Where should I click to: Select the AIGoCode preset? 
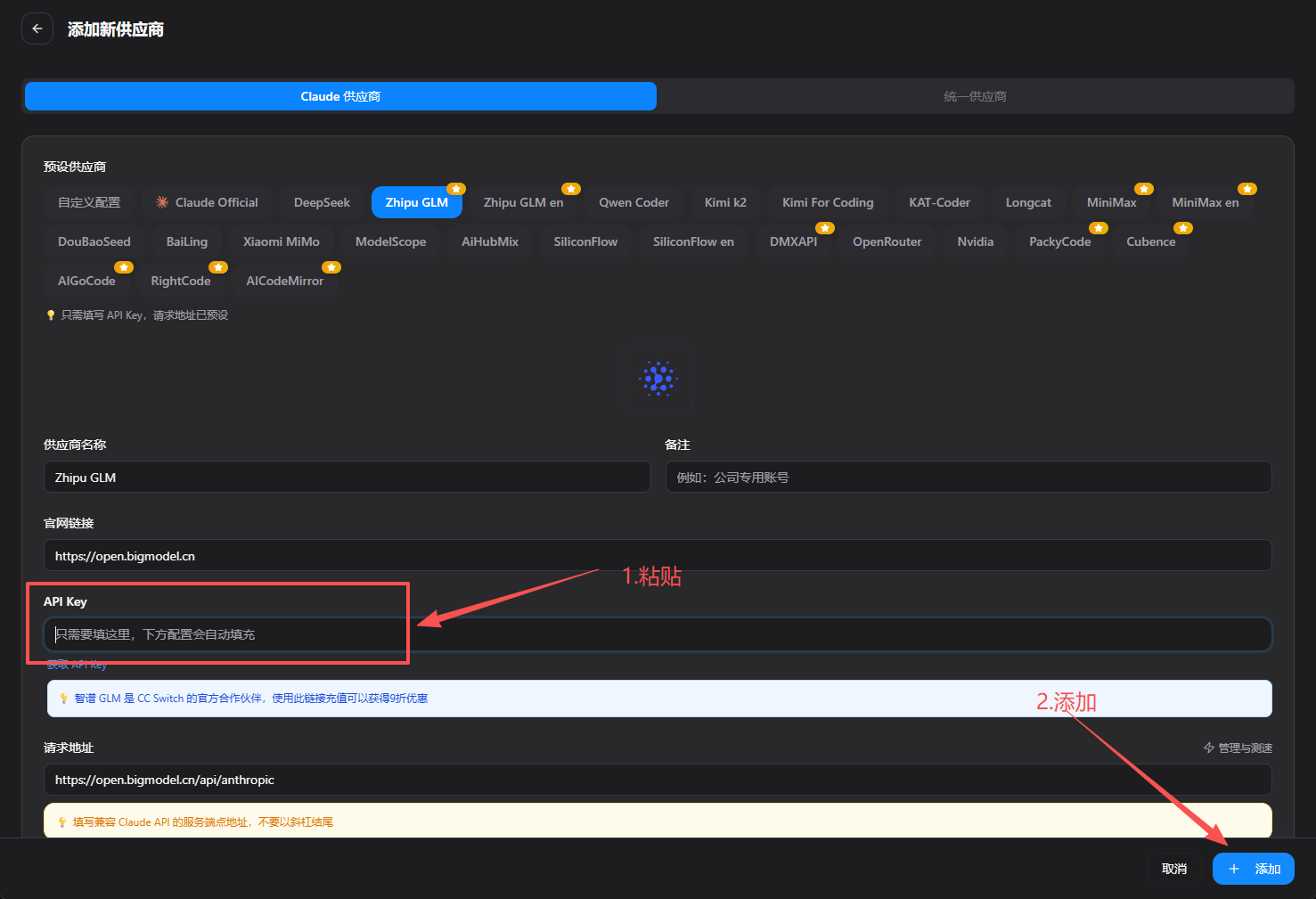[86, 281]
